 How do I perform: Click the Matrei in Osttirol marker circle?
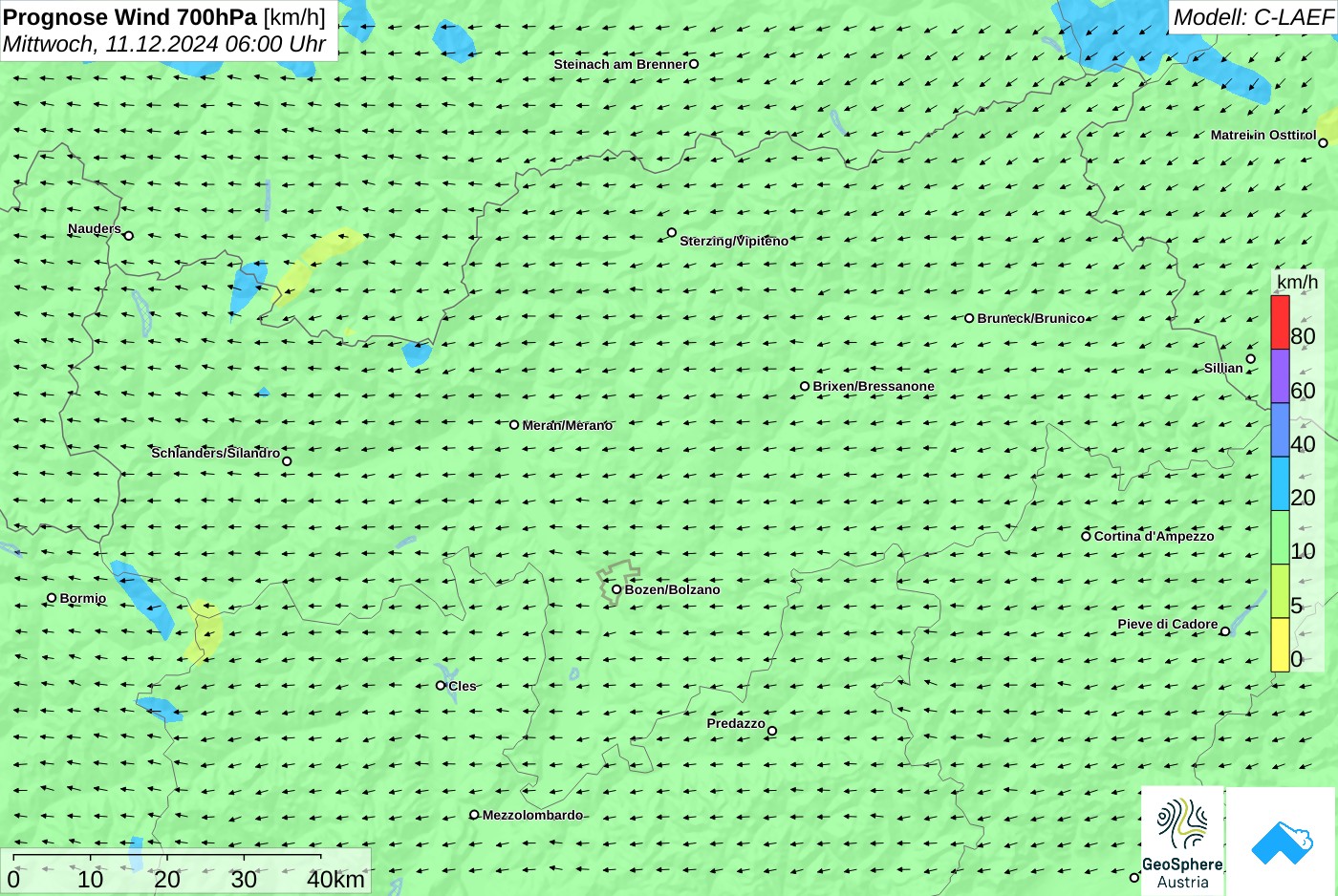(1323, 143)
